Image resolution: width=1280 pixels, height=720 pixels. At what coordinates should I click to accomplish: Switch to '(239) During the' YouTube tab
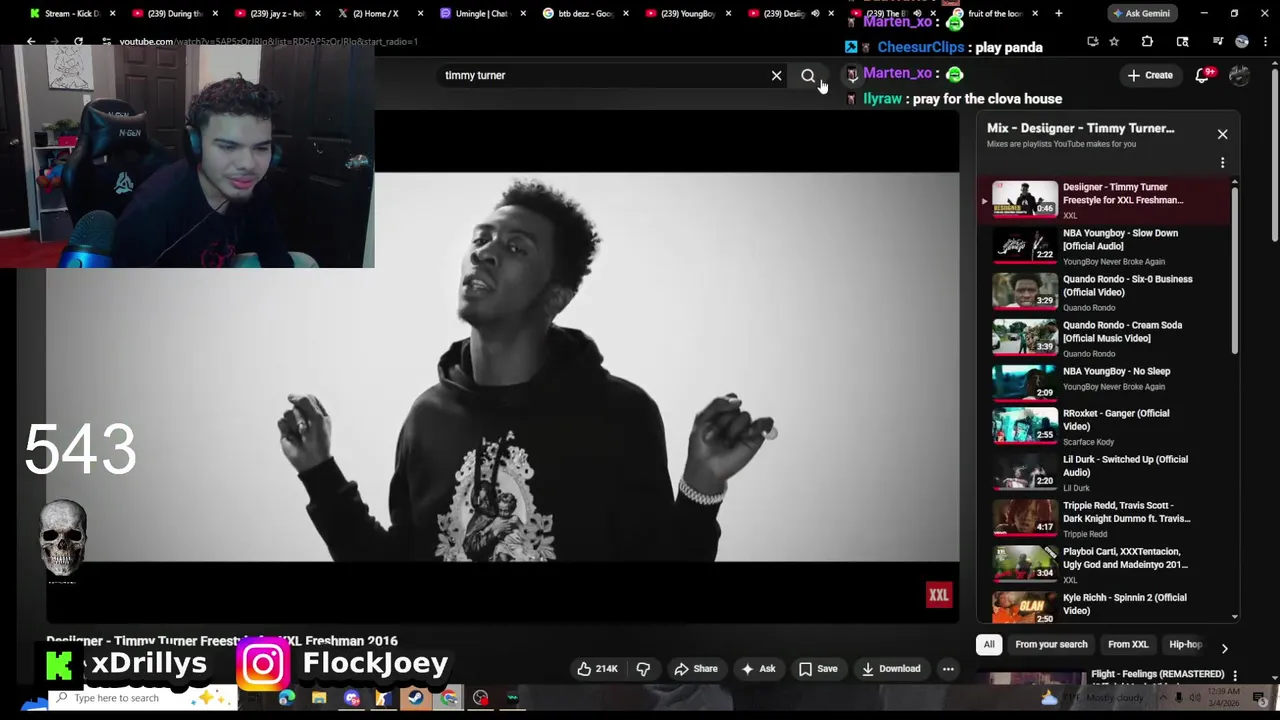coord(175,13)
